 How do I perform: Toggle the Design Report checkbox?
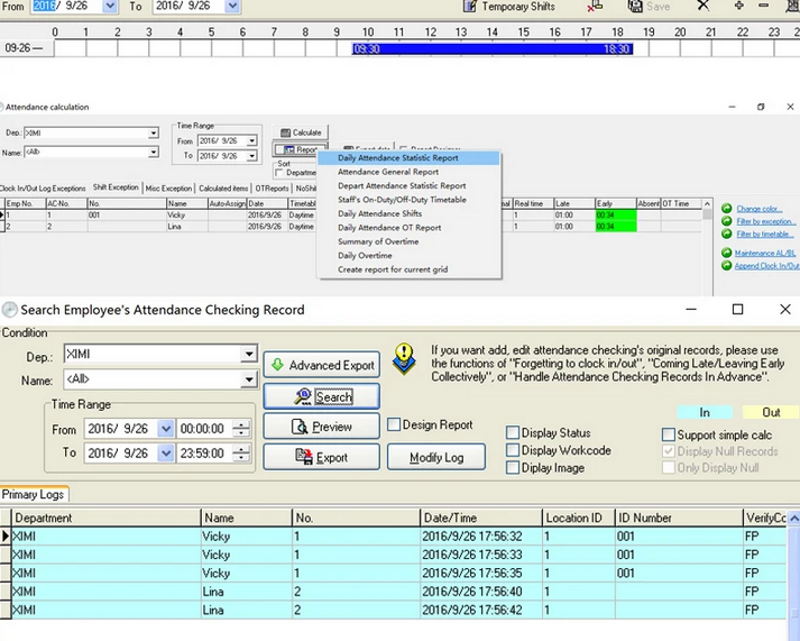point(394,425)
